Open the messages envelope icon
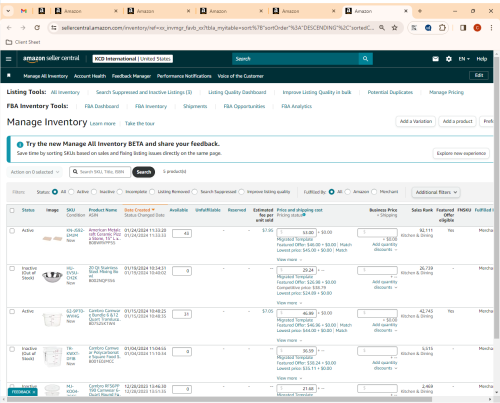This screenshot has width=500, height=403. tap(435, 59)
